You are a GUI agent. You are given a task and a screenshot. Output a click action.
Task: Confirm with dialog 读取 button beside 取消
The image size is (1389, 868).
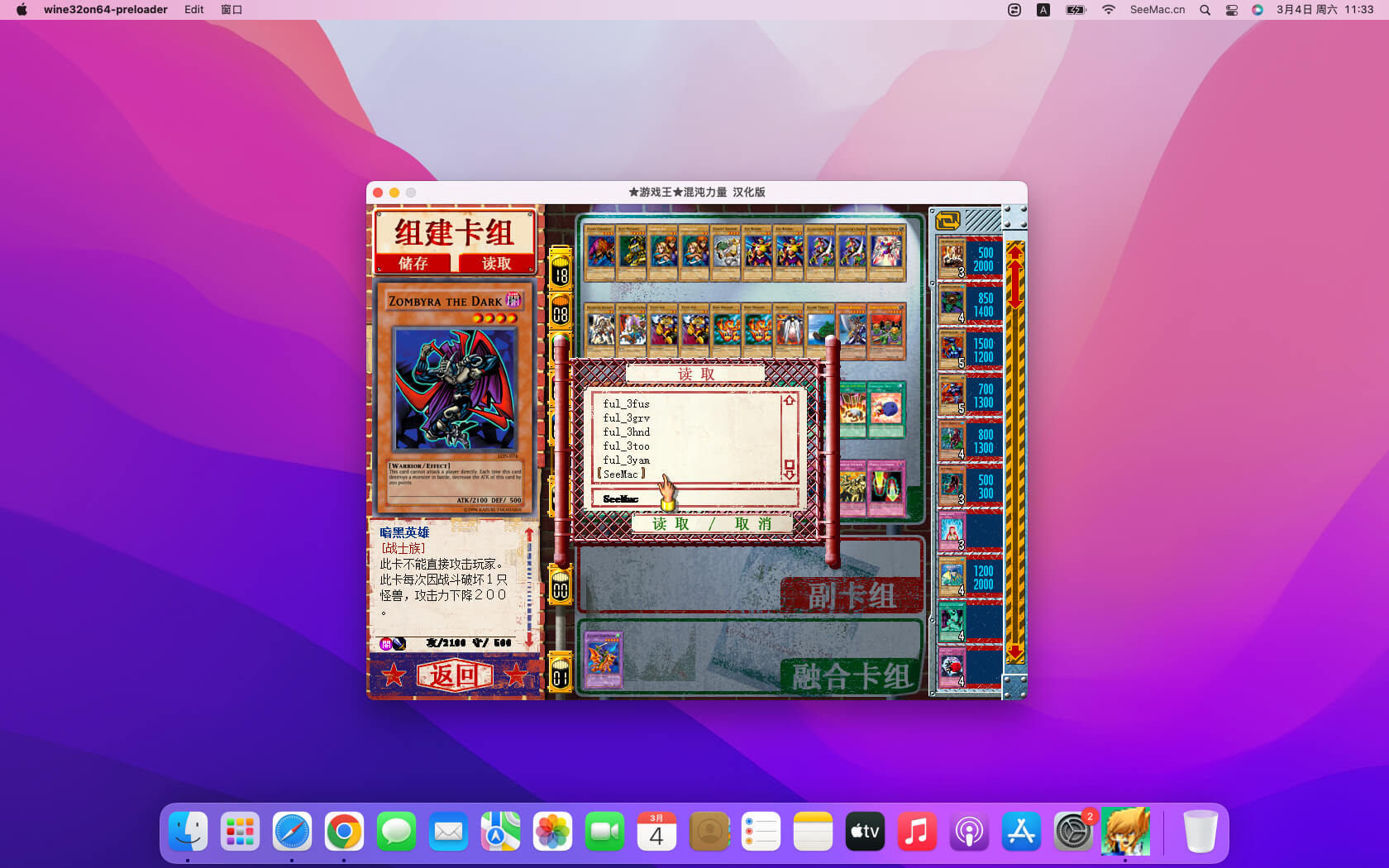coord(671,524)
